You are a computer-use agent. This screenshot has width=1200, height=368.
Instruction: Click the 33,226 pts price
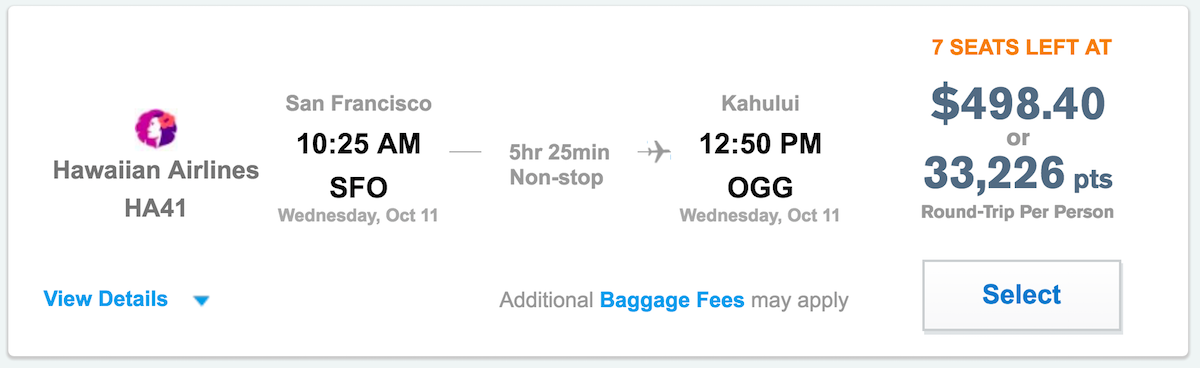click(x=1018, y=173)
